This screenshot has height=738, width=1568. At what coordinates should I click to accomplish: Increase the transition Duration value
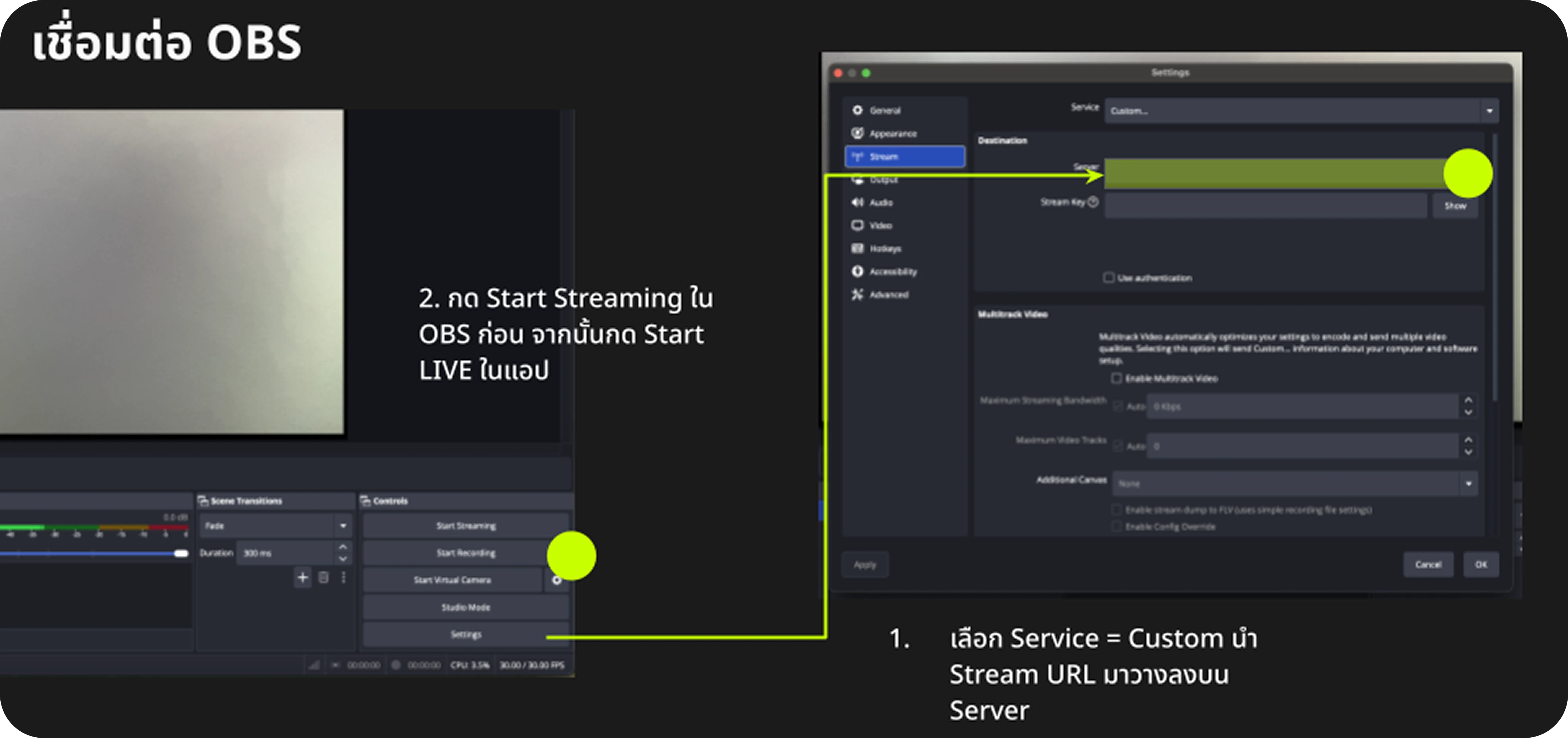[x=343, y=547]
